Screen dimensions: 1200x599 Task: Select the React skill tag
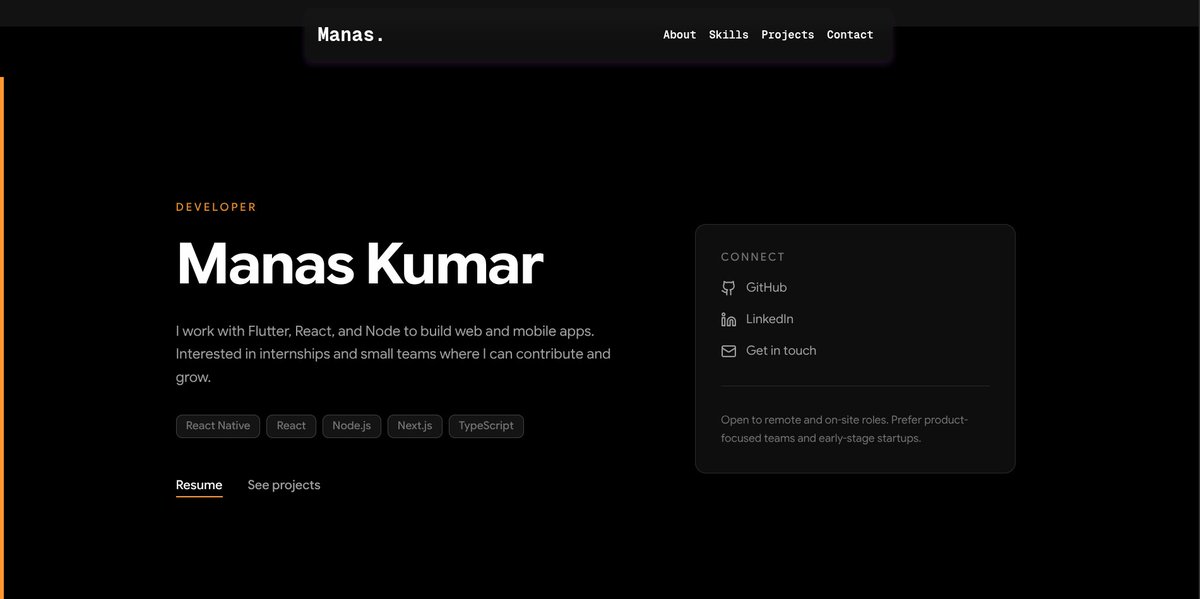pyautogui.click(x=291, y=426)
